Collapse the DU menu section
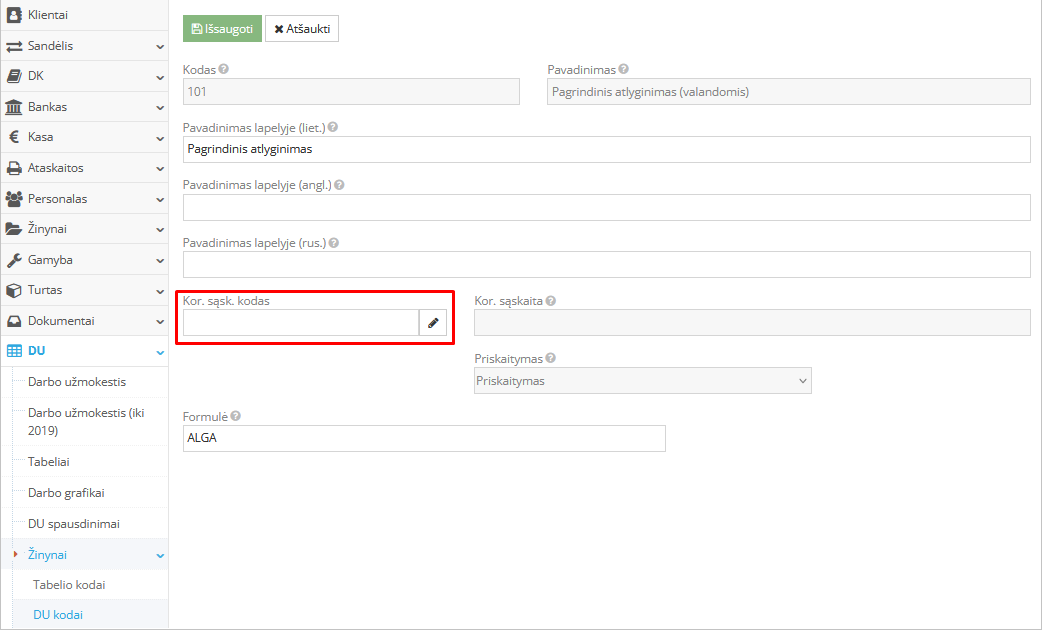Image resolution: width=1046 pixels, height=634 pixels. (160, 351)
